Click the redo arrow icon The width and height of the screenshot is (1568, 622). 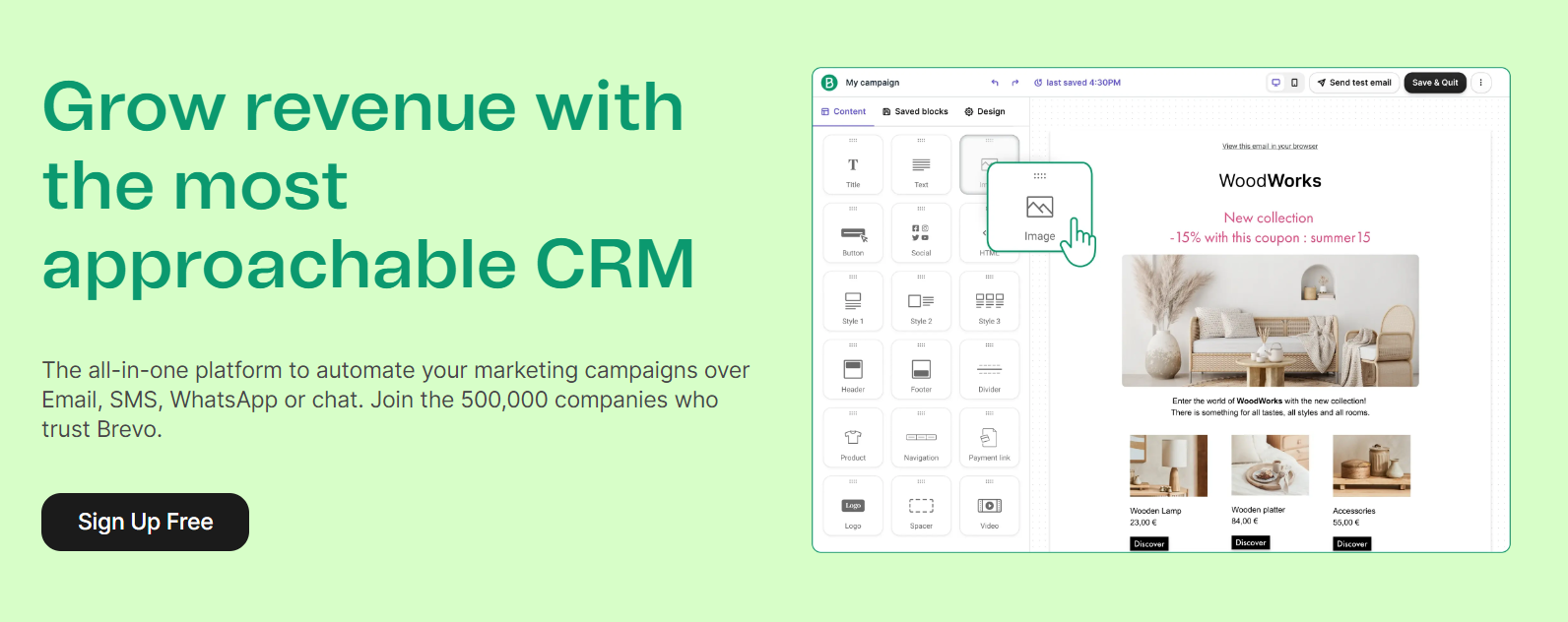click(x=1015, y=83)
